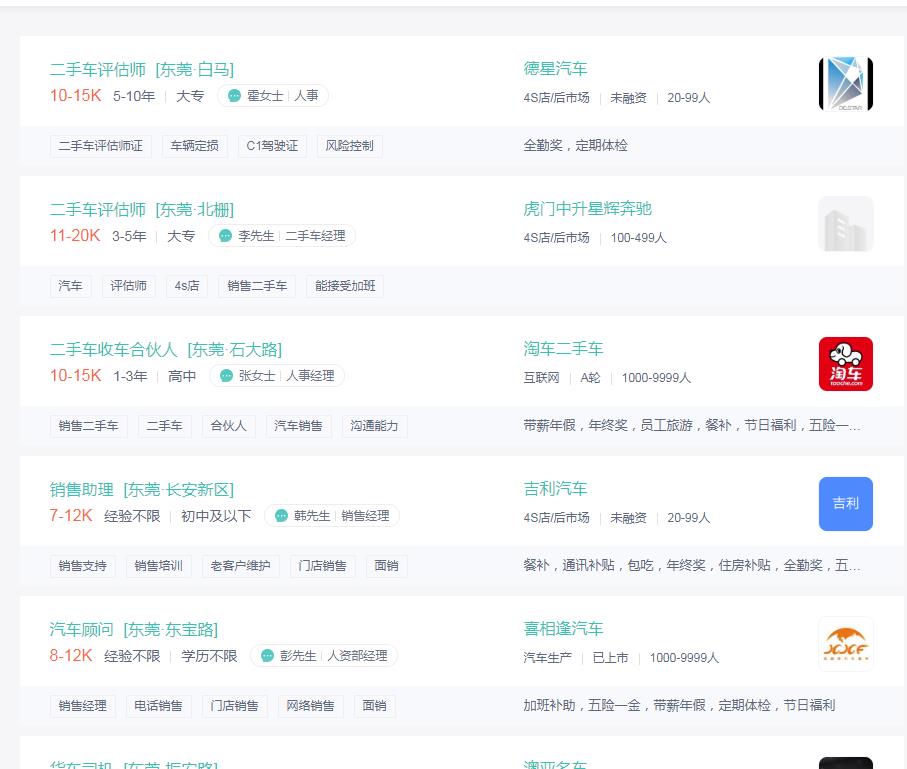
Task: Contact recruiter 彭先生 人资部经理
Action: tap(324, 656)
